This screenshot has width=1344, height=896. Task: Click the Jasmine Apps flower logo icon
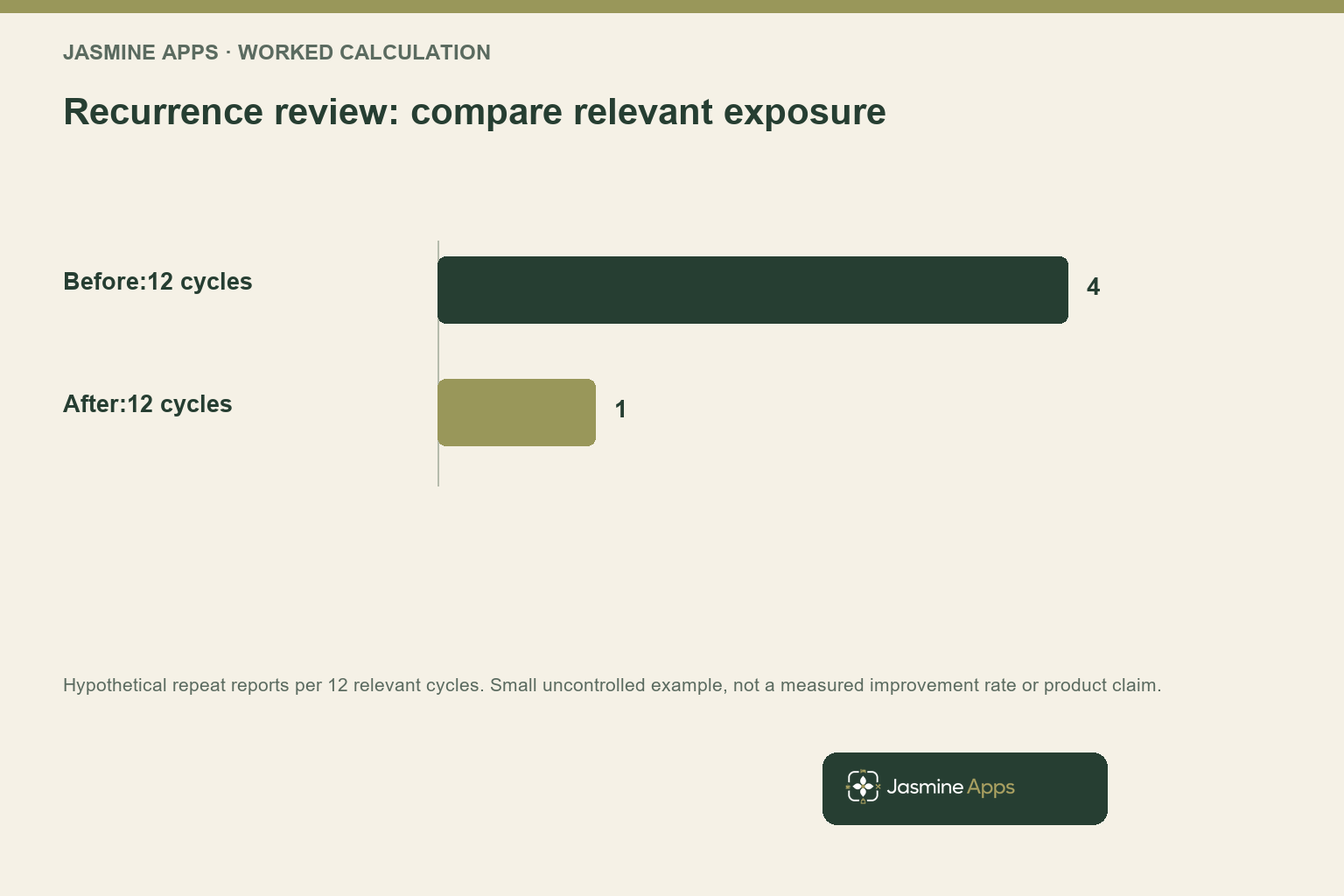tap(863, 787)
